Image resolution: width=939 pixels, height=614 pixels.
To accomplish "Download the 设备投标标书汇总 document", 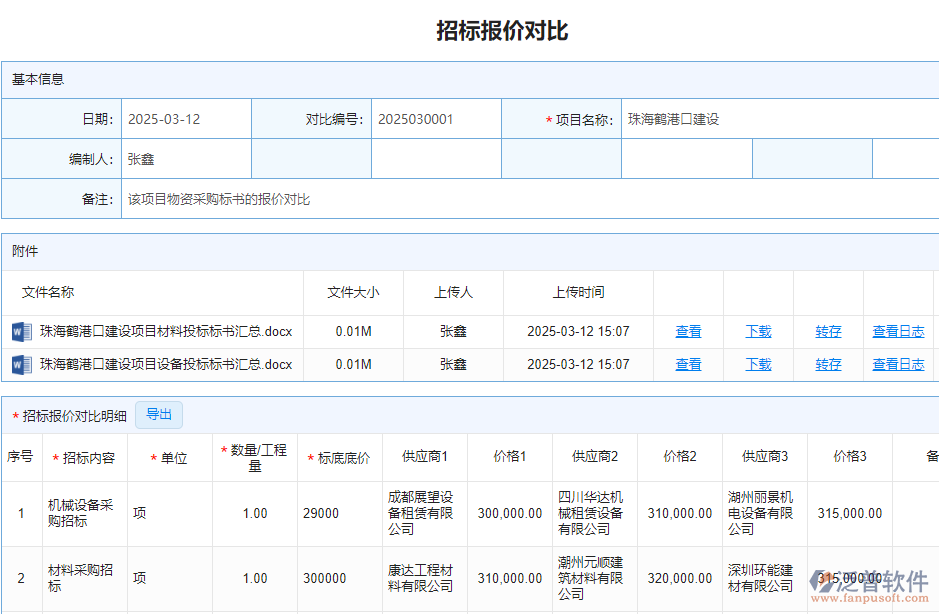I will [x=758, y=364].
